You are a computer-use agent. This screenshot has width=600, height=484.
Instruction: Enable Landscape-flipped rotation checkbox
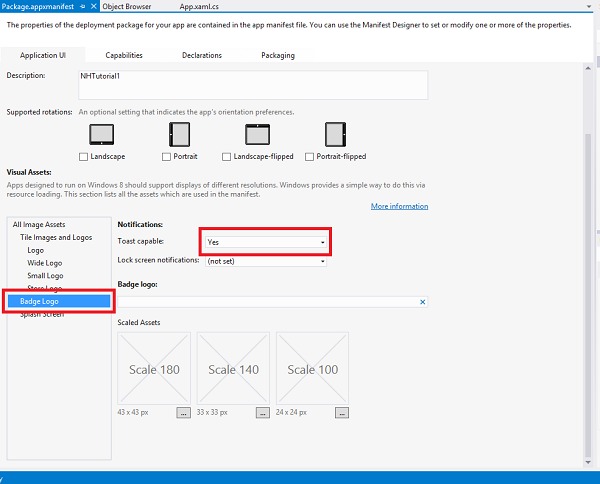click(x=226, y=157)
